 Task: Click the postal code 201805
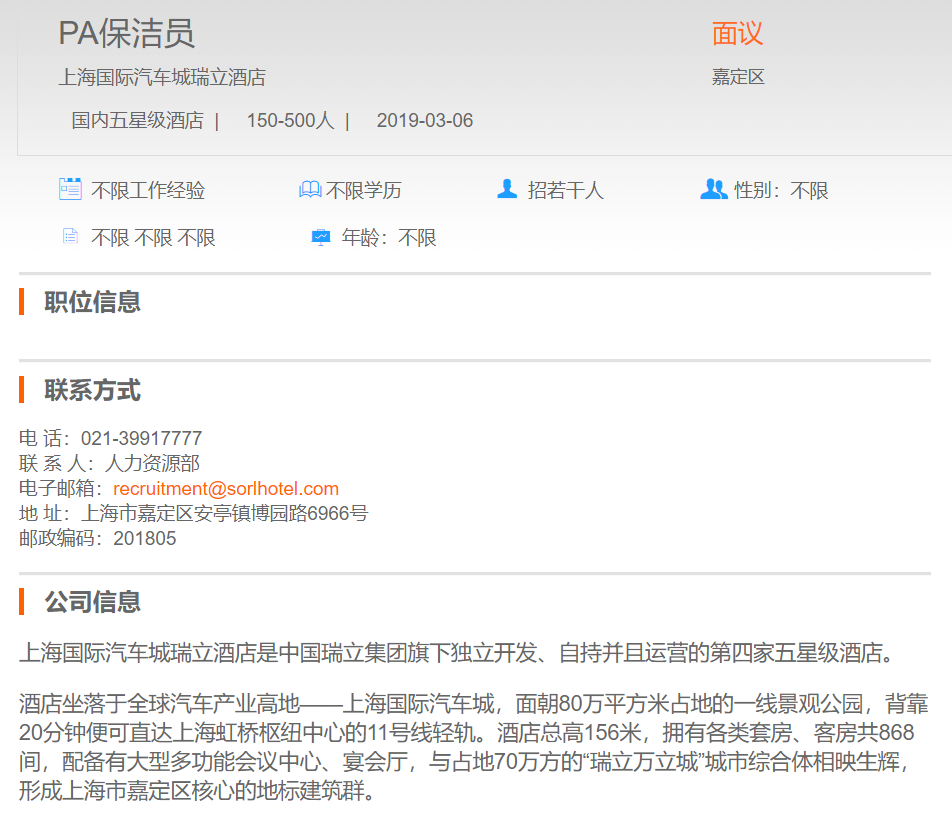tap(144, 539)
